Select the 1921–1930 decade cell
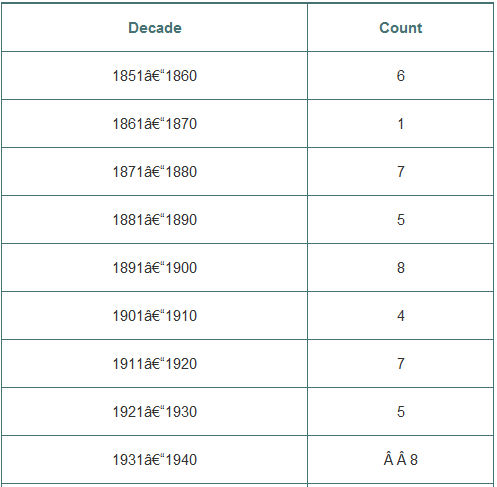The width and height of the screenshot is (497, 487). click(155, 412)
